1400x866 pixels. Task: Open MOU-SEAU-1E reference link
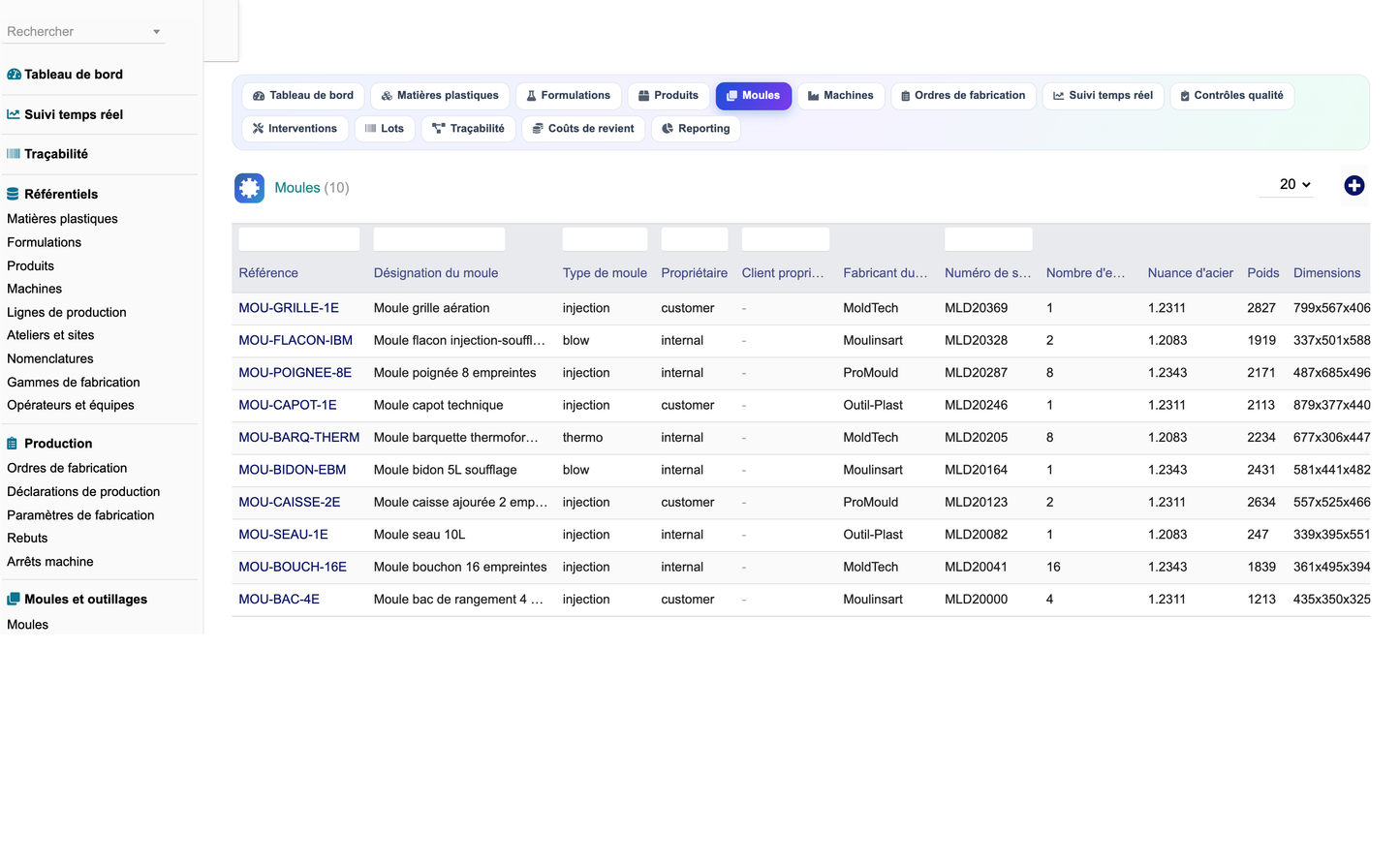(284, 535)
